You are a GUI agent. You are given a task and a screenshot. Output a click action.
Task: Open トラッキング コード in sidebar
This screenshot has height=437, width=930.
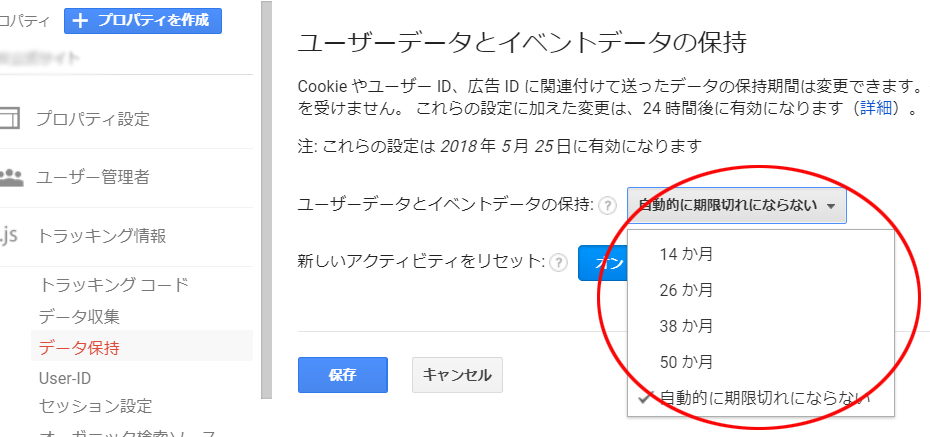tap(114, 285)
